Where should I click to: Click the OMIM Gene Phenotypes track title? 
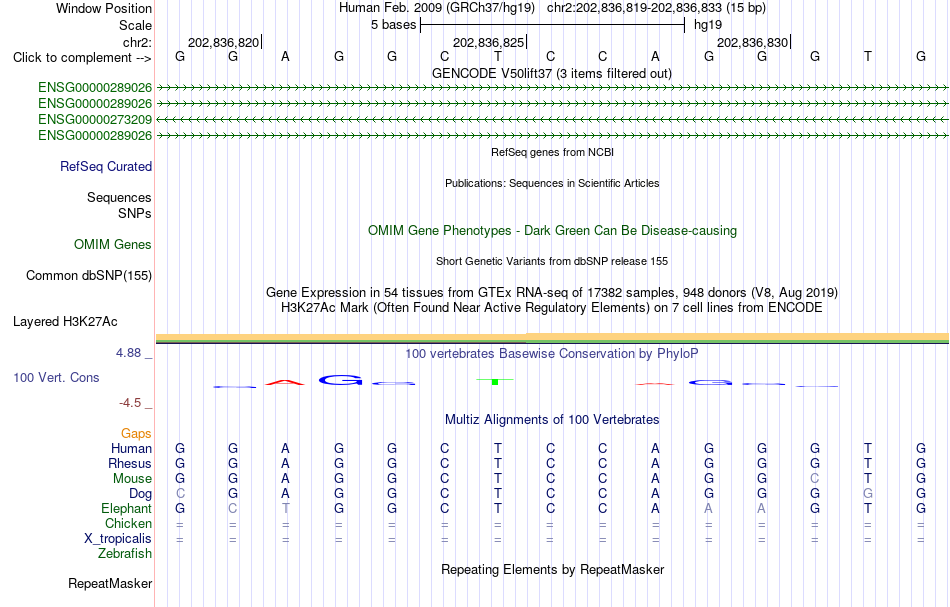[553, 230]
